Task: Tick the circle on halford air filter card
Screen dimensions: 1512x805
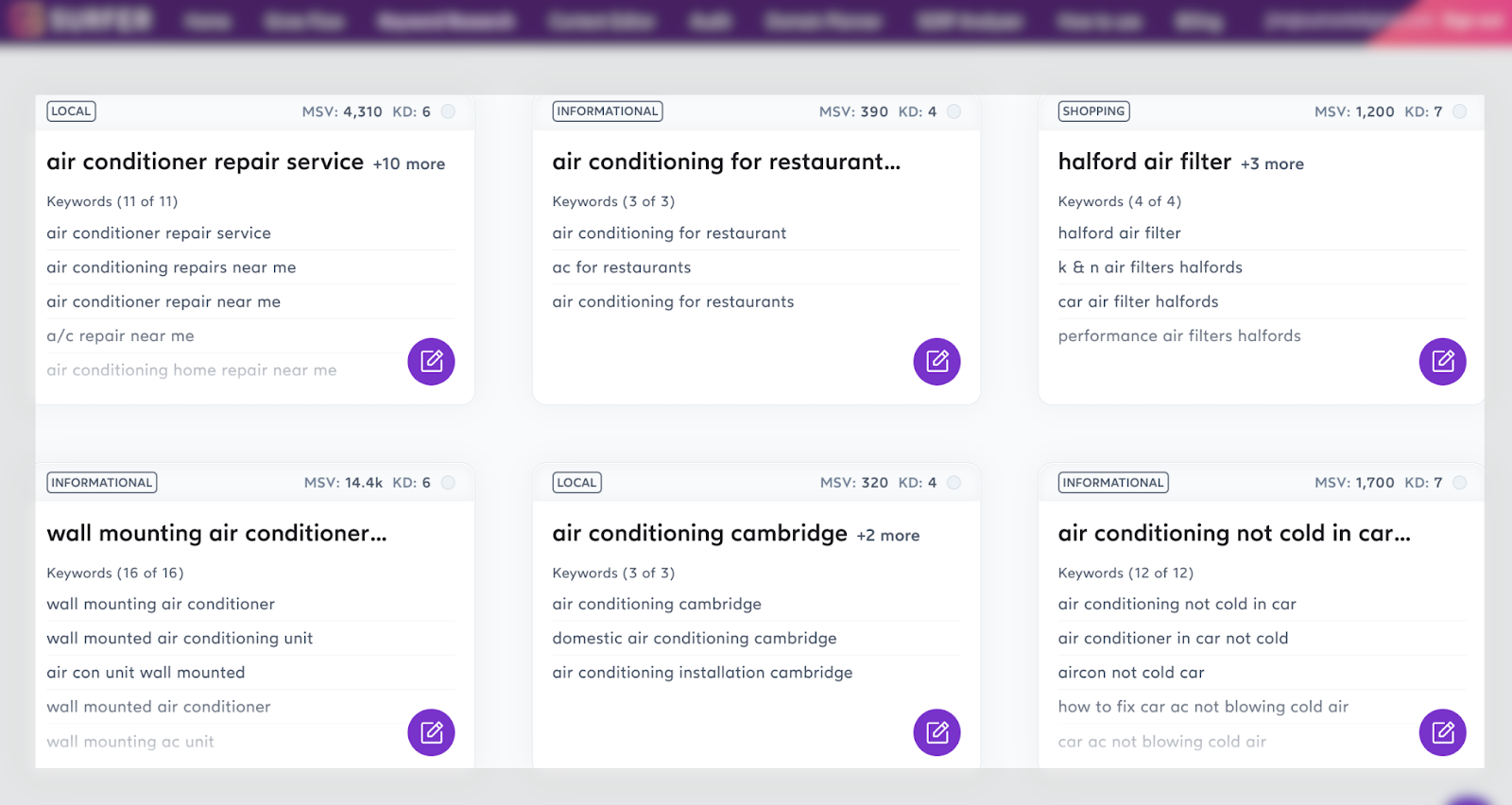Action: pyautogui.click(x=1460, y=111)
